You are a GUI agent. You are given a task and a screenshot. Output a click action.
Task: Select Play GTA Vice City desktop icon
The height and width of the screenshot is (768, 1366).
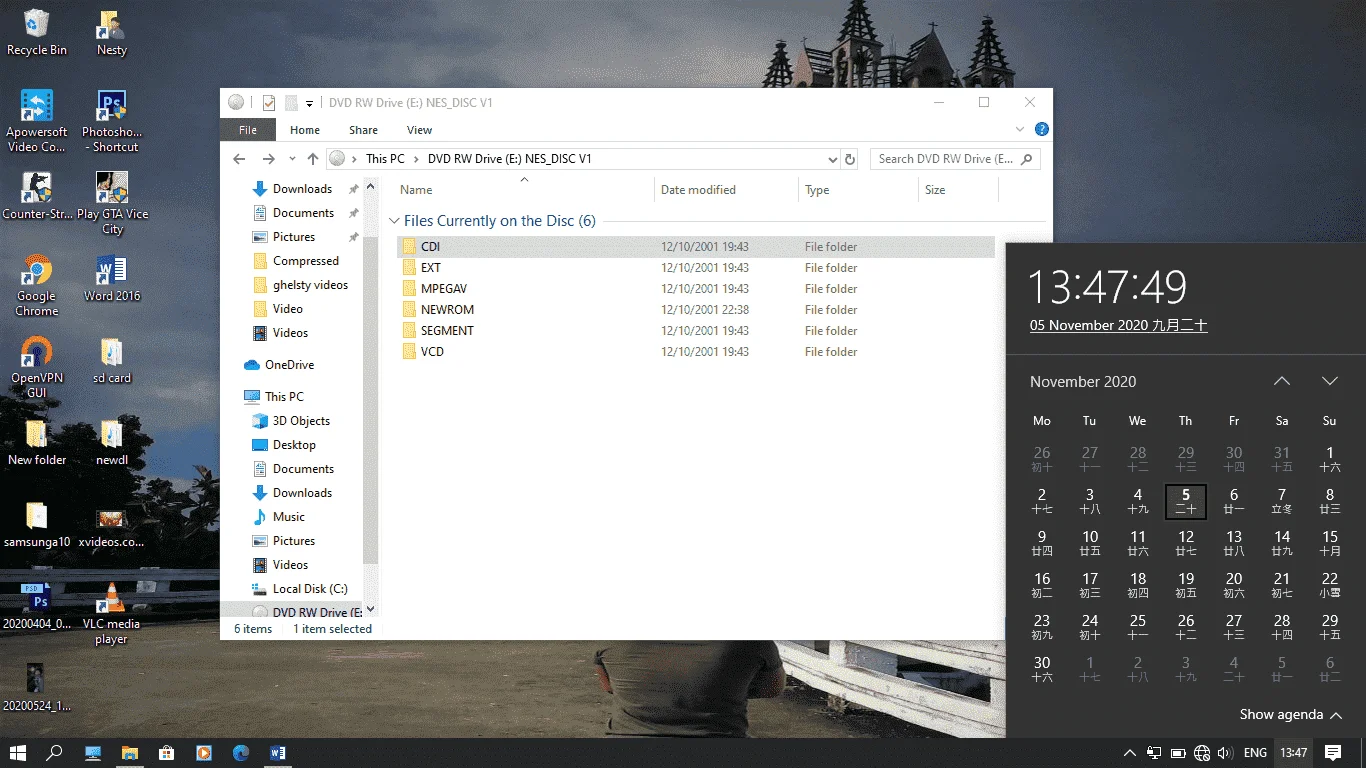112,203
